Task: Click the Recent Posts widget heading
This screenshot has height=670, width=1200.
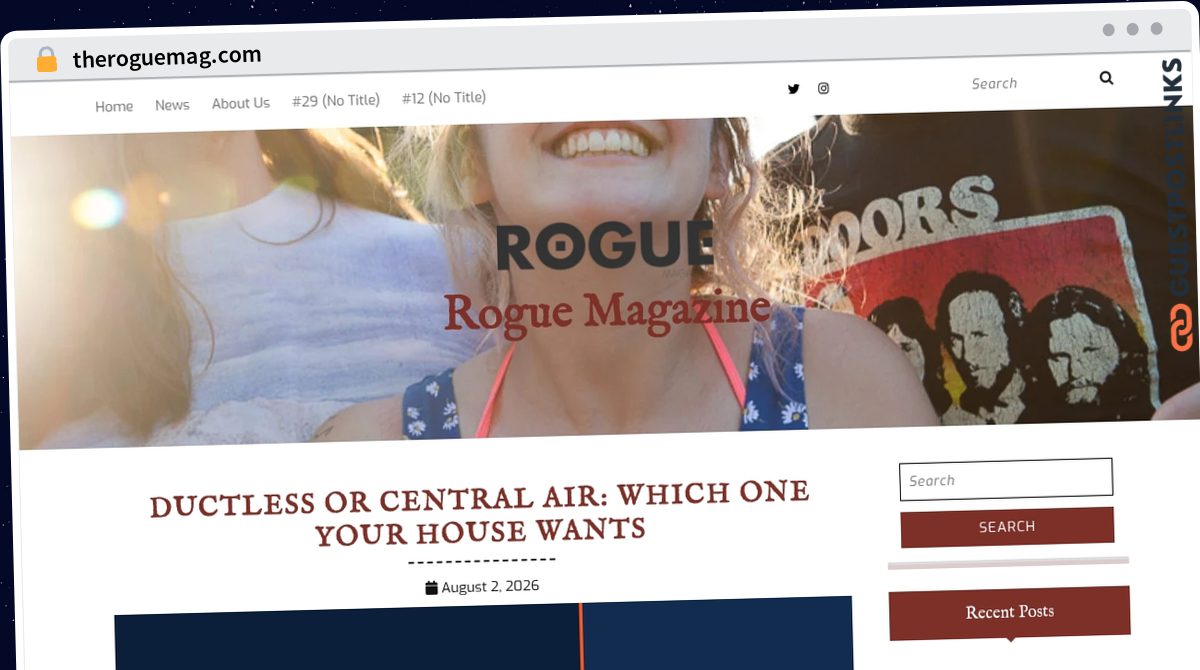Action: (x=1010, y=612)
